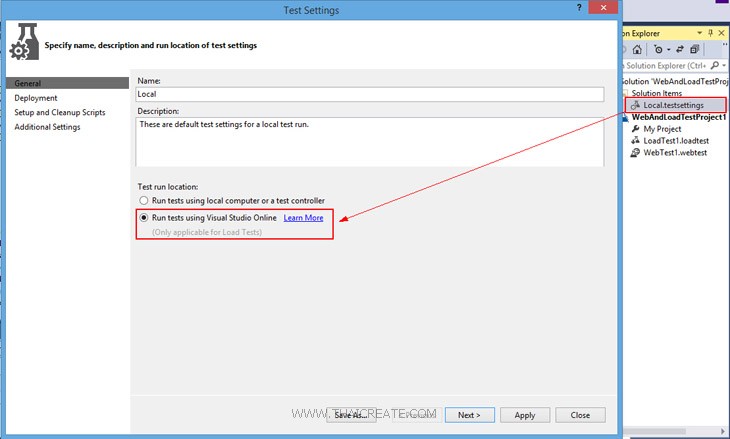Click the Close button at dialog bottom
Image resolution: width=730 pixels, height=439 pixels.
[x=580, y=415]
